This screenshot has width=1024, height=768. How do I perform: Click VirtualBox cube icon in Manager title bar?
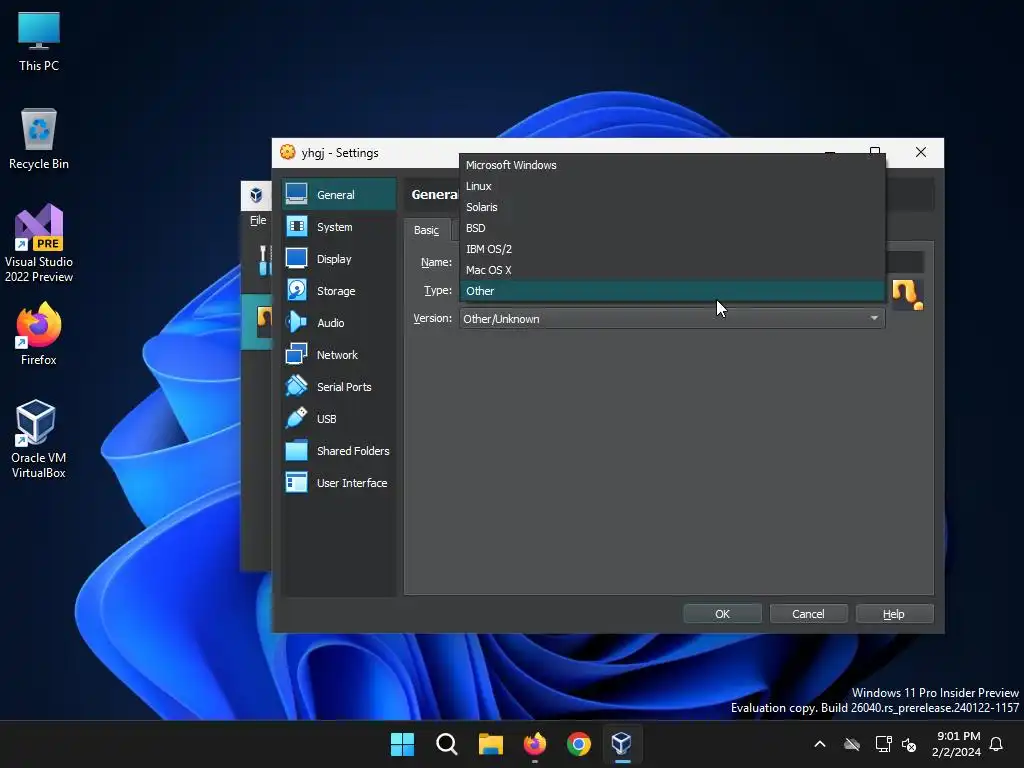pos(257,195)
